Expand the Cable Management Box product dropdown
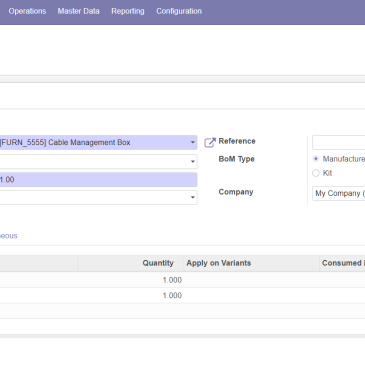Viewport: 365px width, 365px height. click(x=193, y=142)
